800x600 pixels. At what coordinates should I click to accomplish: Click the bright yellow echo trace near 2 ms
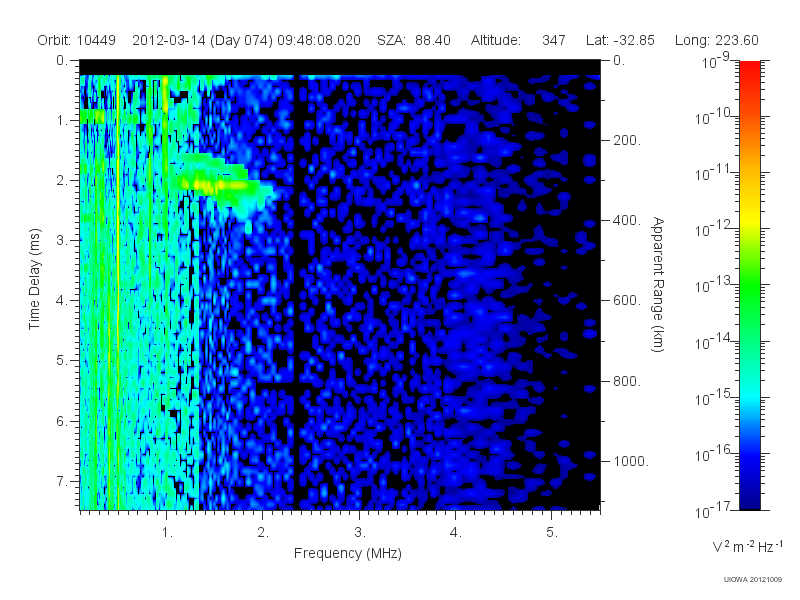[x=217, y=185]
